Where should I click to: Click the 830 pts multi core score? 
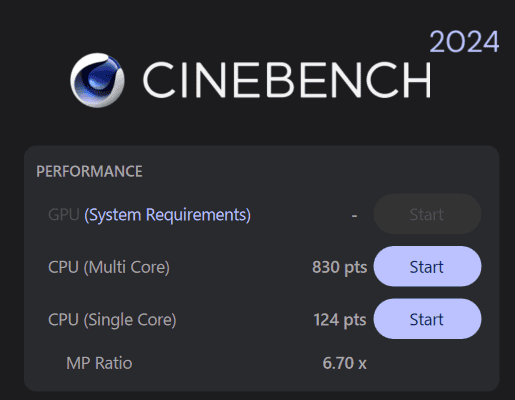(339, 267)
